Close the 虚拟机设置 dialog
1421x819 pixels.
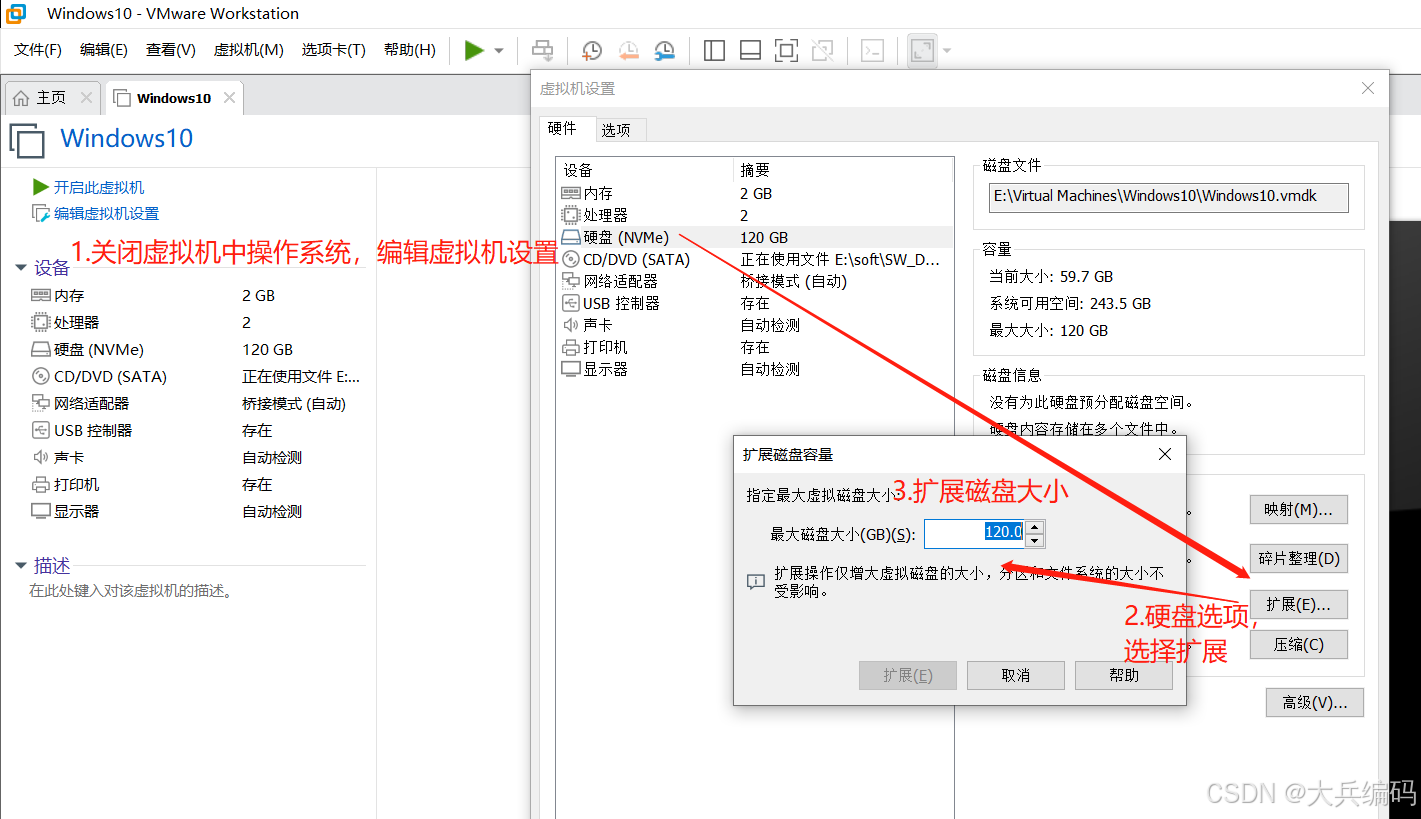pyautogui.click(x=1368, y=89)
